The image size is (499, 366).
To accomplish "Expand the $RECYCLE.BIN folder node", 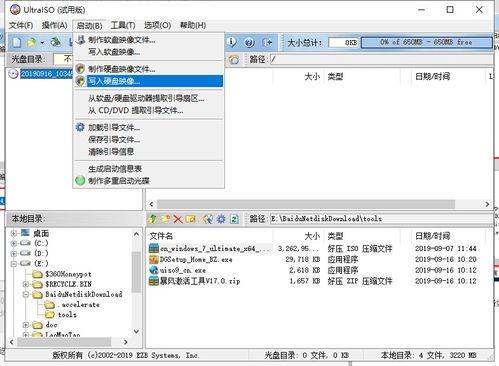I will [x=26, y=284].
